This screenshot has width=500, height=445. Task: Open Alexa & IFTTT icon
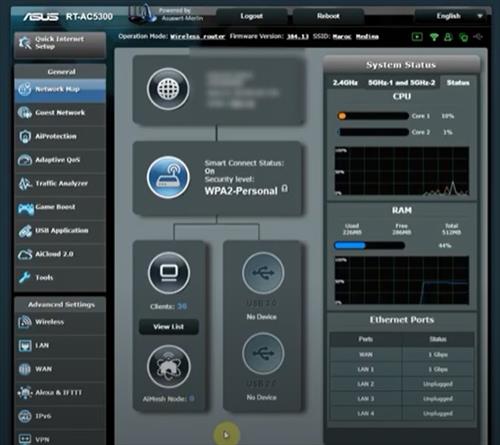coord(25,393)
